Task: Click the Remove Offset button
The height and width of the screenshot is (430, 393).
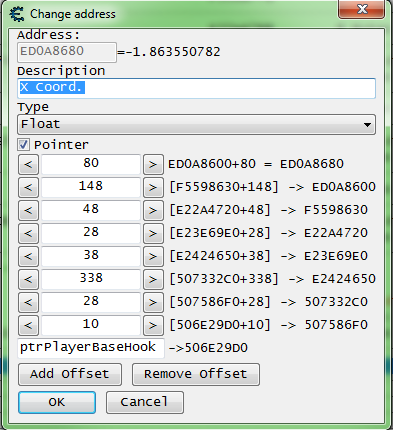Action: (x=196, y=374)
